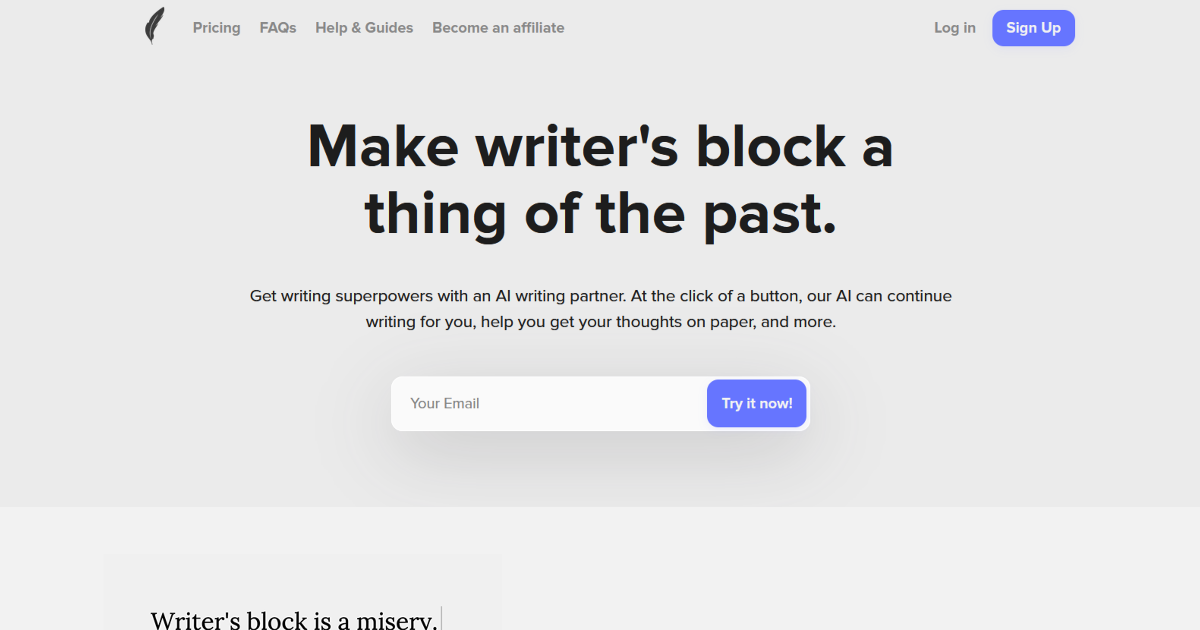Select the headline Make writer's block a thing
The height and width of the screenshot is (630, 1200).
pyautogui.click(x=600, y=180)
